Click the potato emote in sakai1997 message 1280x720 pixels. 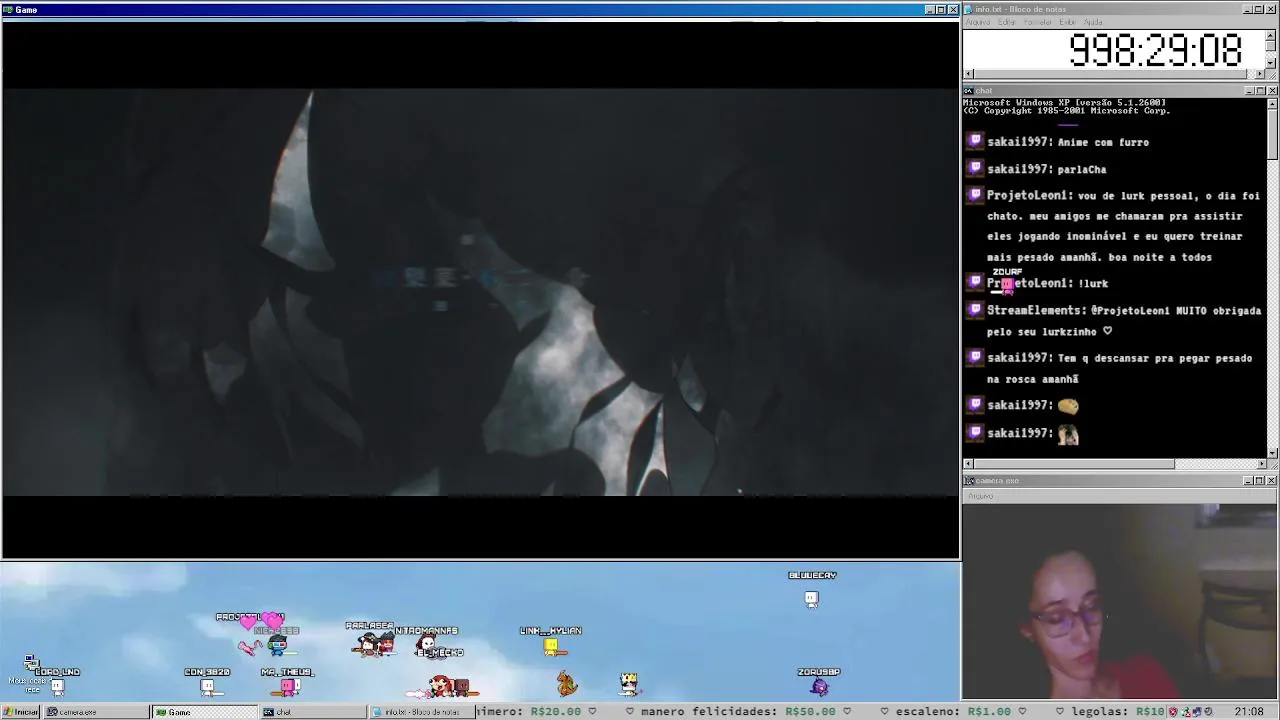(1068, 406)
